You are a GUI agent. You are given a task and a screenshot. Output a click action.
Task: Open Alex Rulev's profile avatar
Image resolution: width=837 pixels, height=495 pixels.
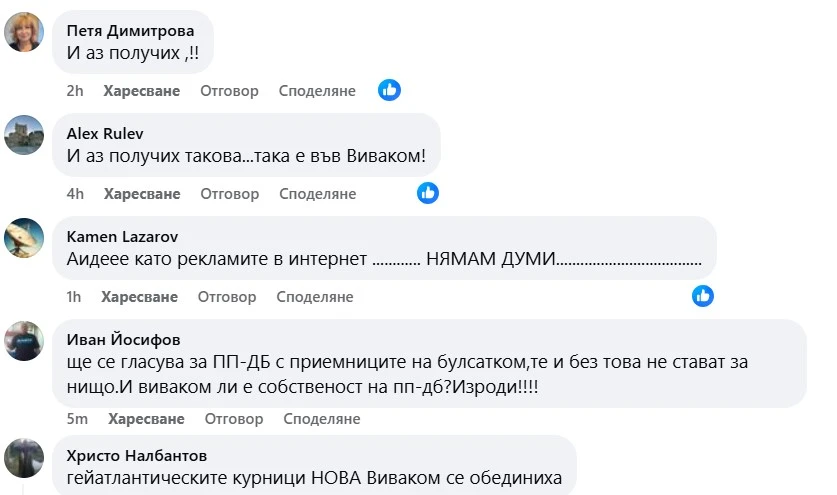(x=24, y=135)
